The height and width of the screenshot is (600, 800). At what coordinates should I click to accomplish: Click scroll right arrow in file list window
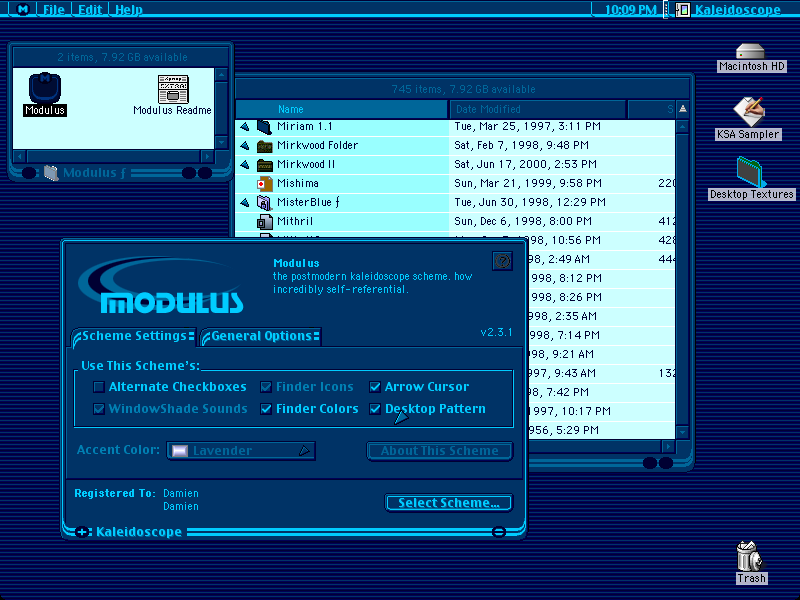coord(668,447)
